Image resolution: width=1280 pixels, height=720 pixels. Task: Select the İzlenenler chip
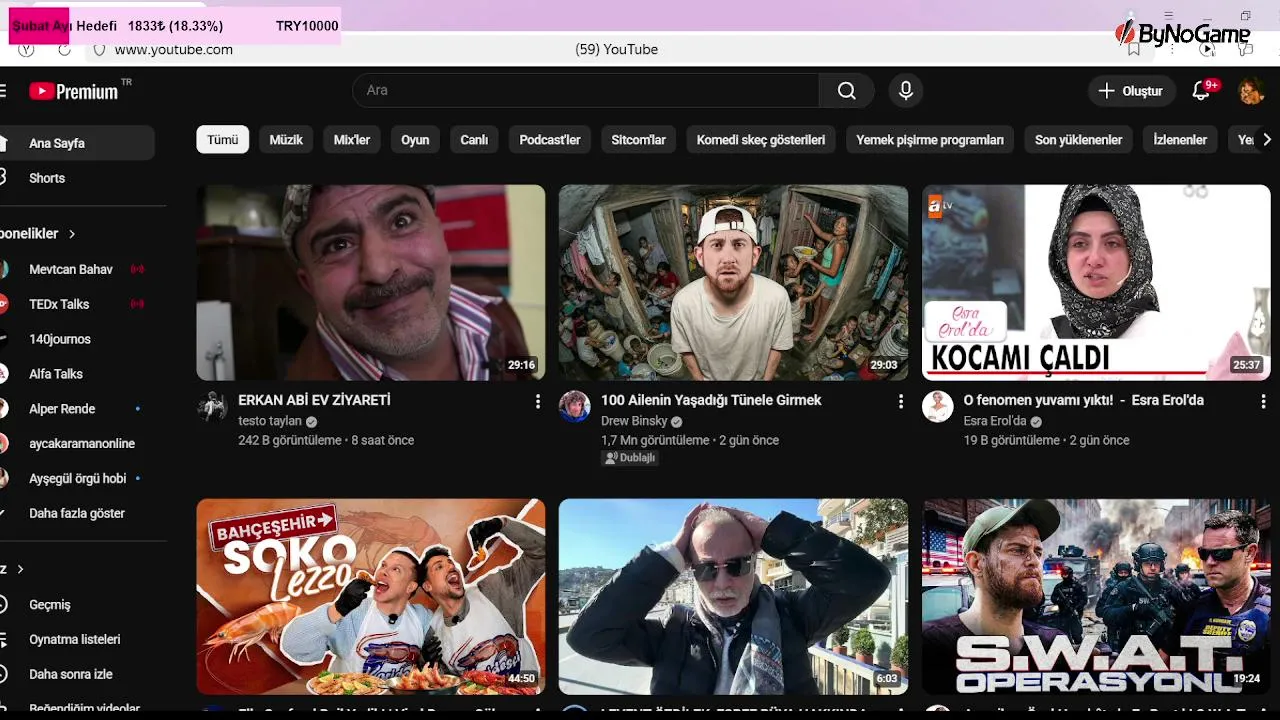tap(1180, 140)
